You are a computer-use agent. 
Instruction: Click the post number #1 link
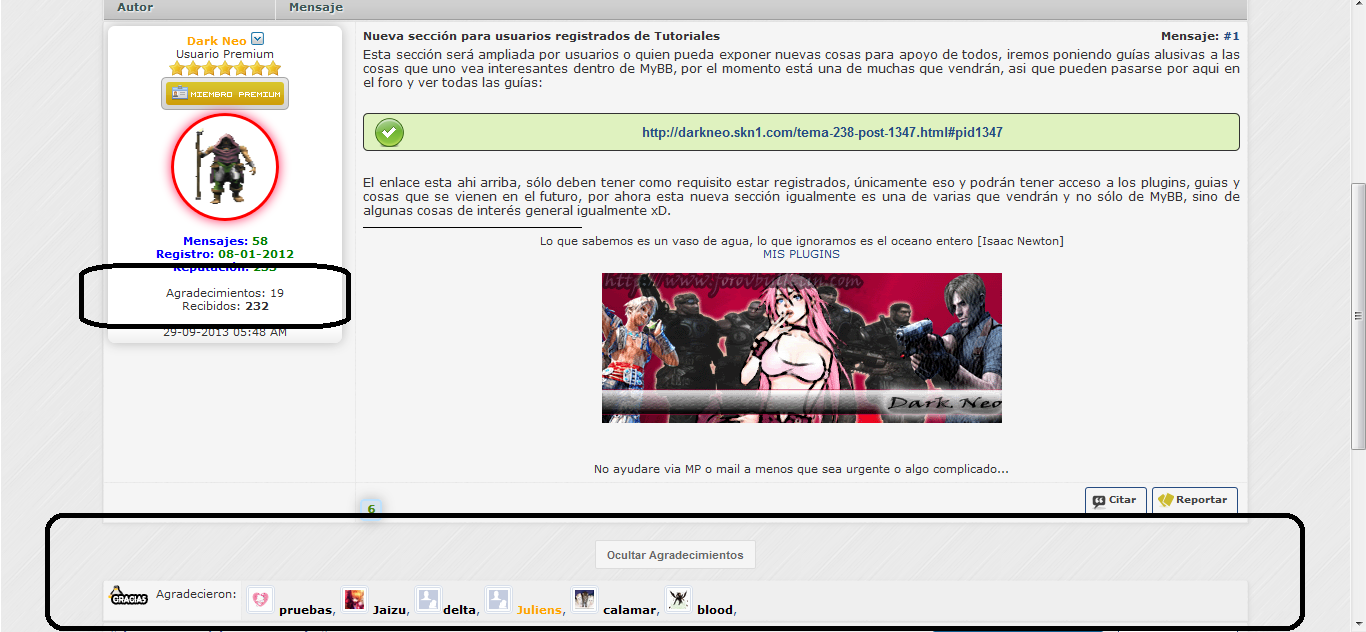(x=1231, y=36)
